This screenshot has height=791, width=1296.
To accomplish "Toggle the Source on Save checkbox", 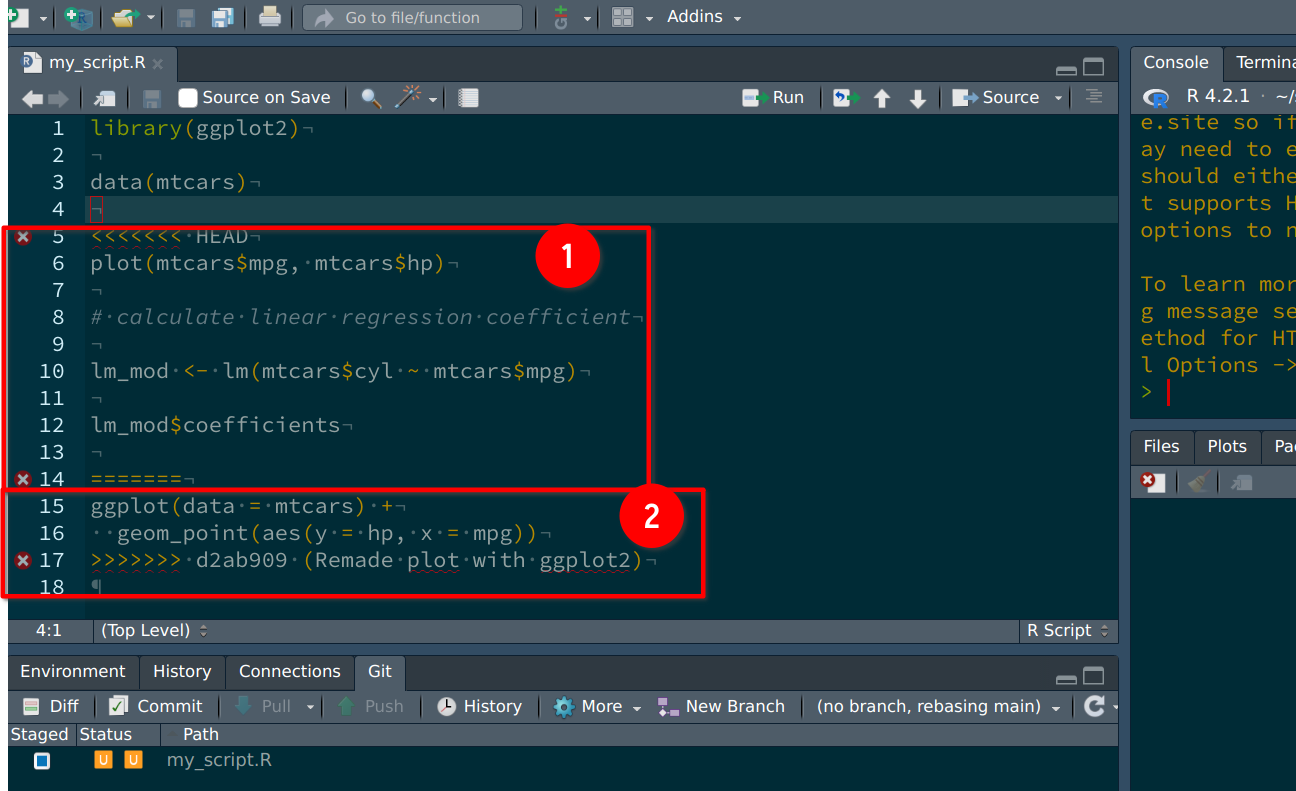I will (187, 98).
